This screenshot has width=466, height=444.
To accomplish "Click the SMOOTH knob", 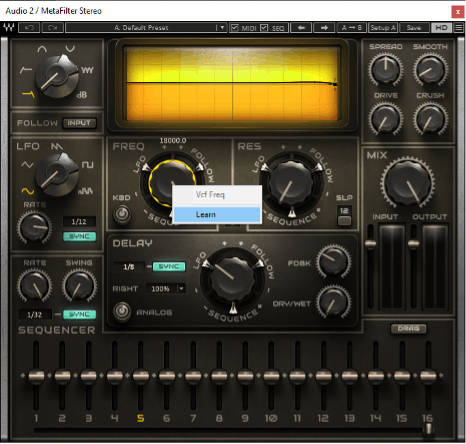I will pos(430,70).
